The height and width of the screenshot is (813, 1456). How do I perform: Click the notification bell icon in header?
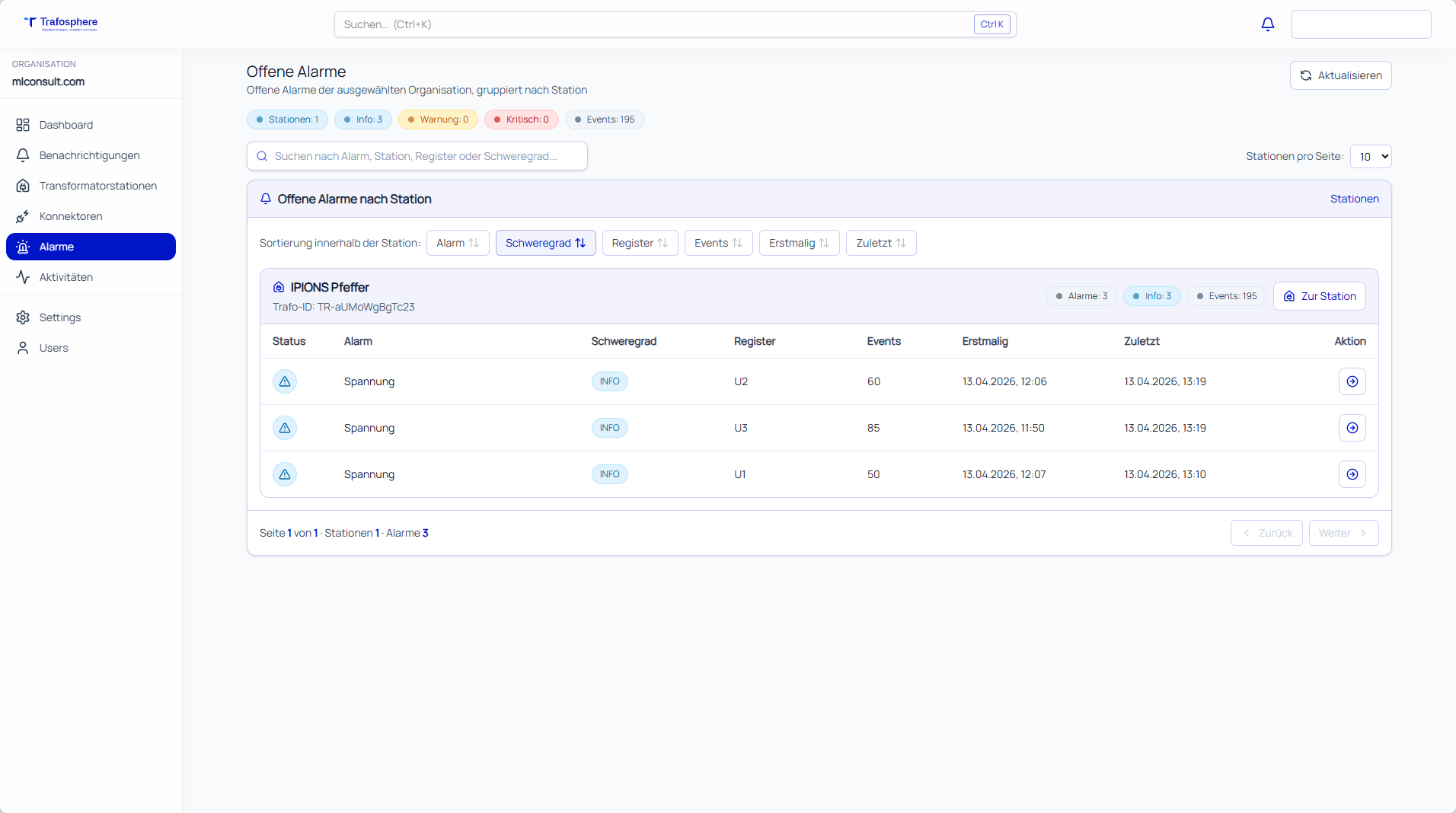point(1267,24)
